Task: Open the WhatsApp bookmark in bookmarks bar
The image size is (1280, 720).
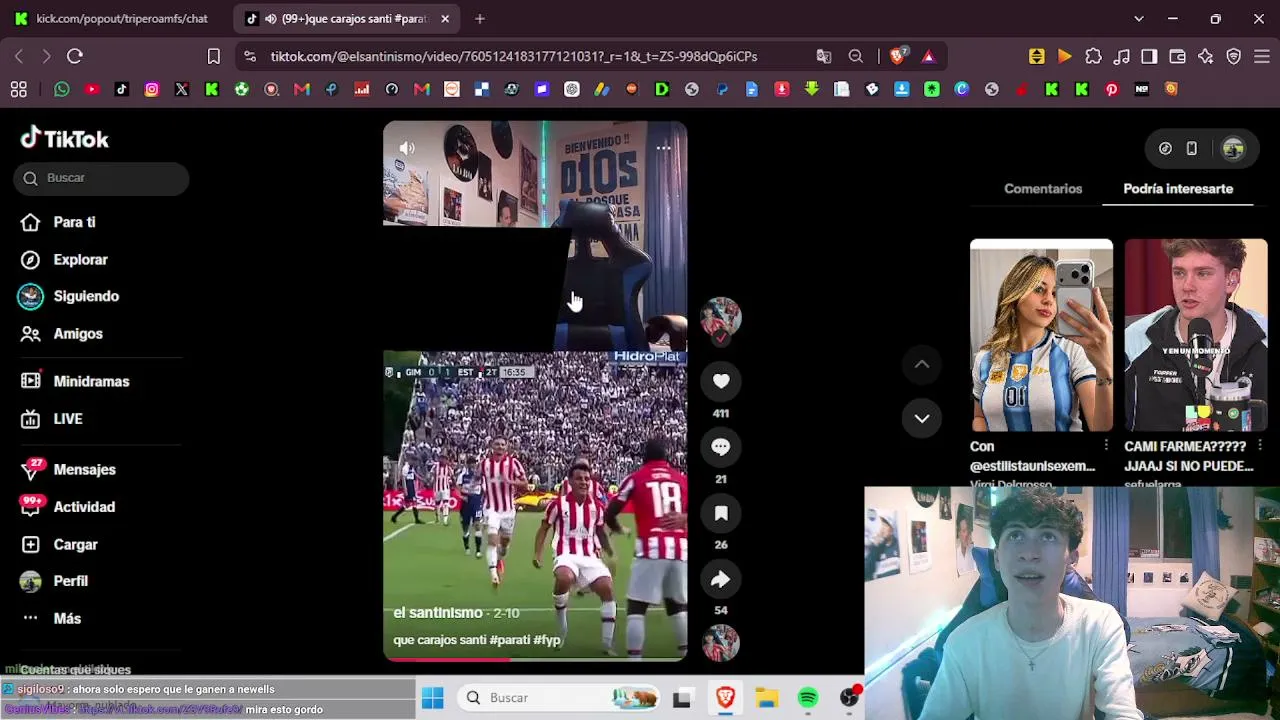Action: [x=62, y=89]
